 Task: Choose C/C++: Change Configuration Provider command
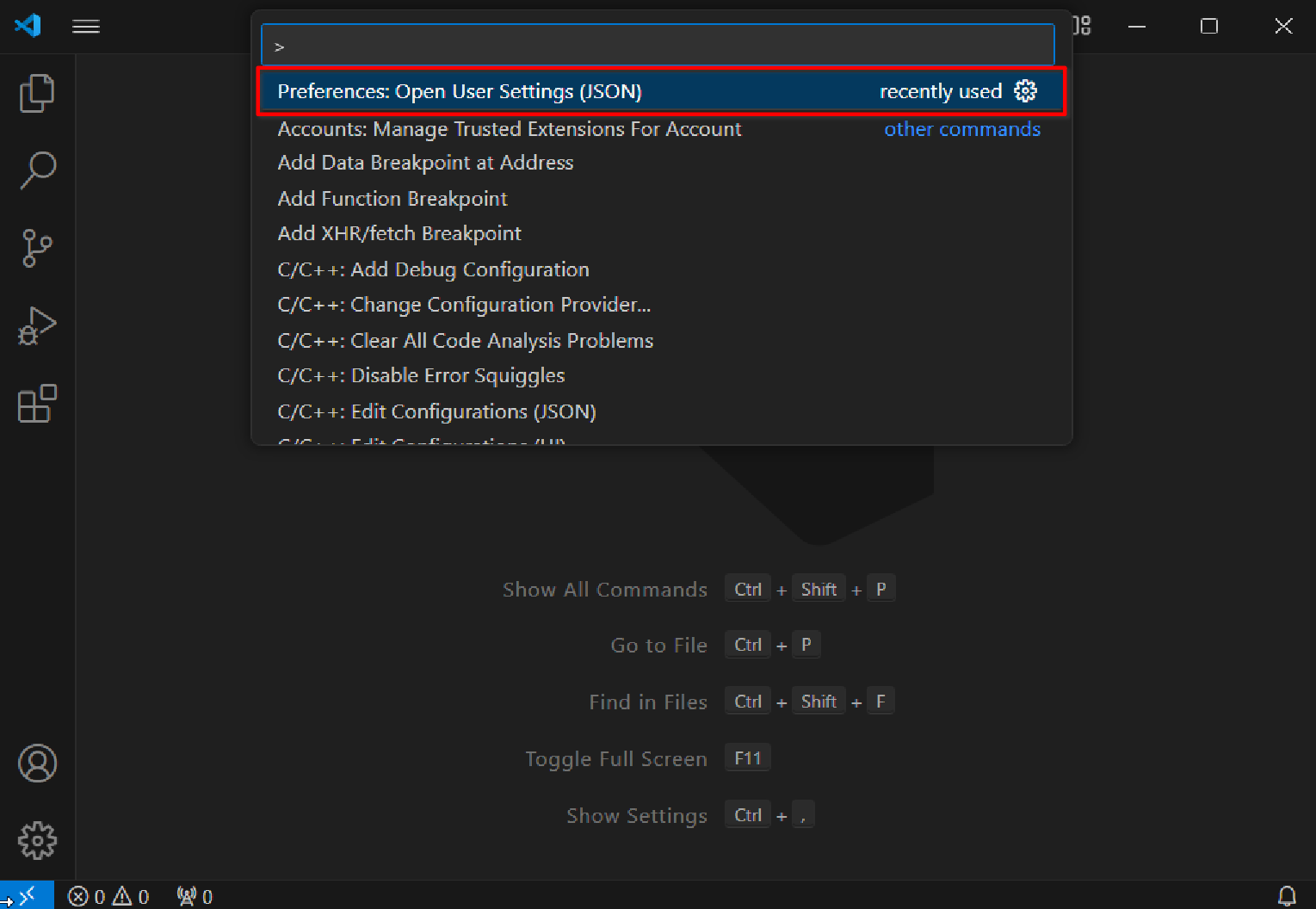tap(464, 305)
